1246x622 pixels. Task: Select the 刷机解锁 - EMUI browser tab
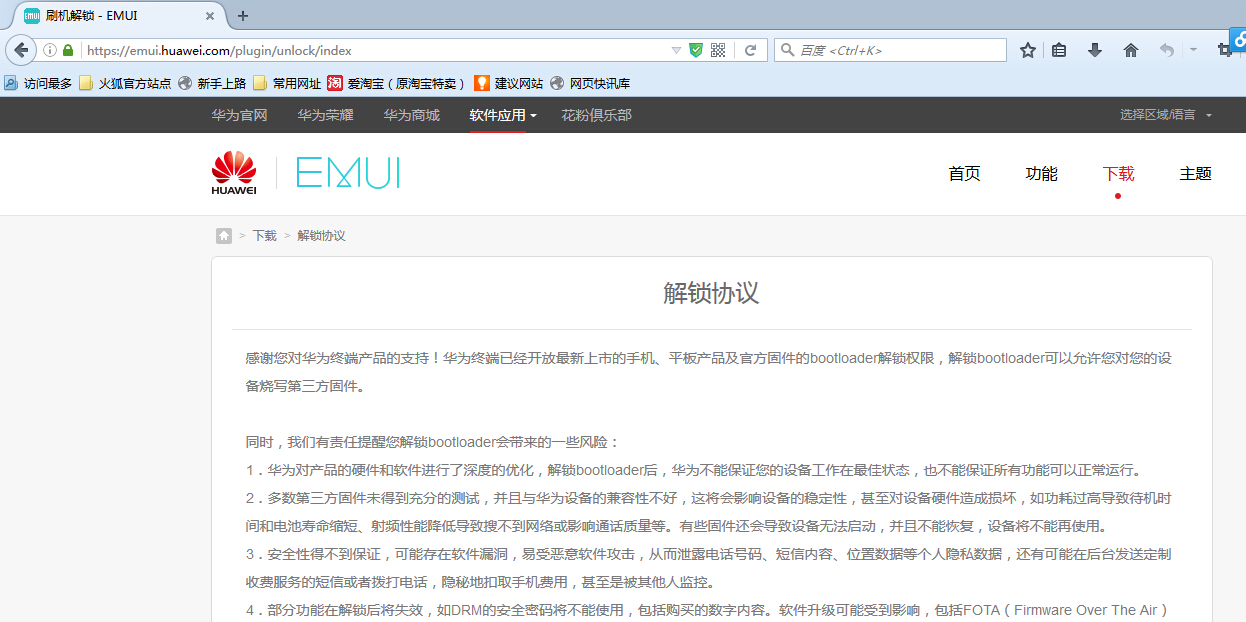point(119,16)
